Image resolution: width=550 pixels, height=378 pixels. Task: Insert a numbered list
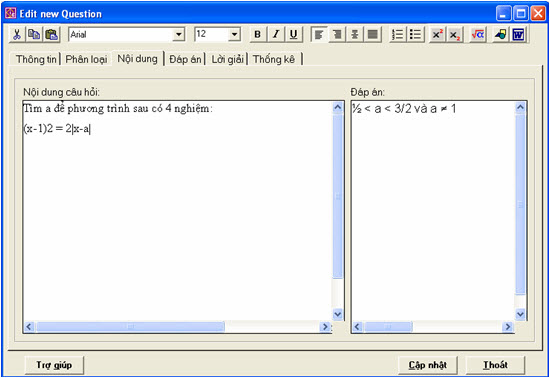click(398, 35)
